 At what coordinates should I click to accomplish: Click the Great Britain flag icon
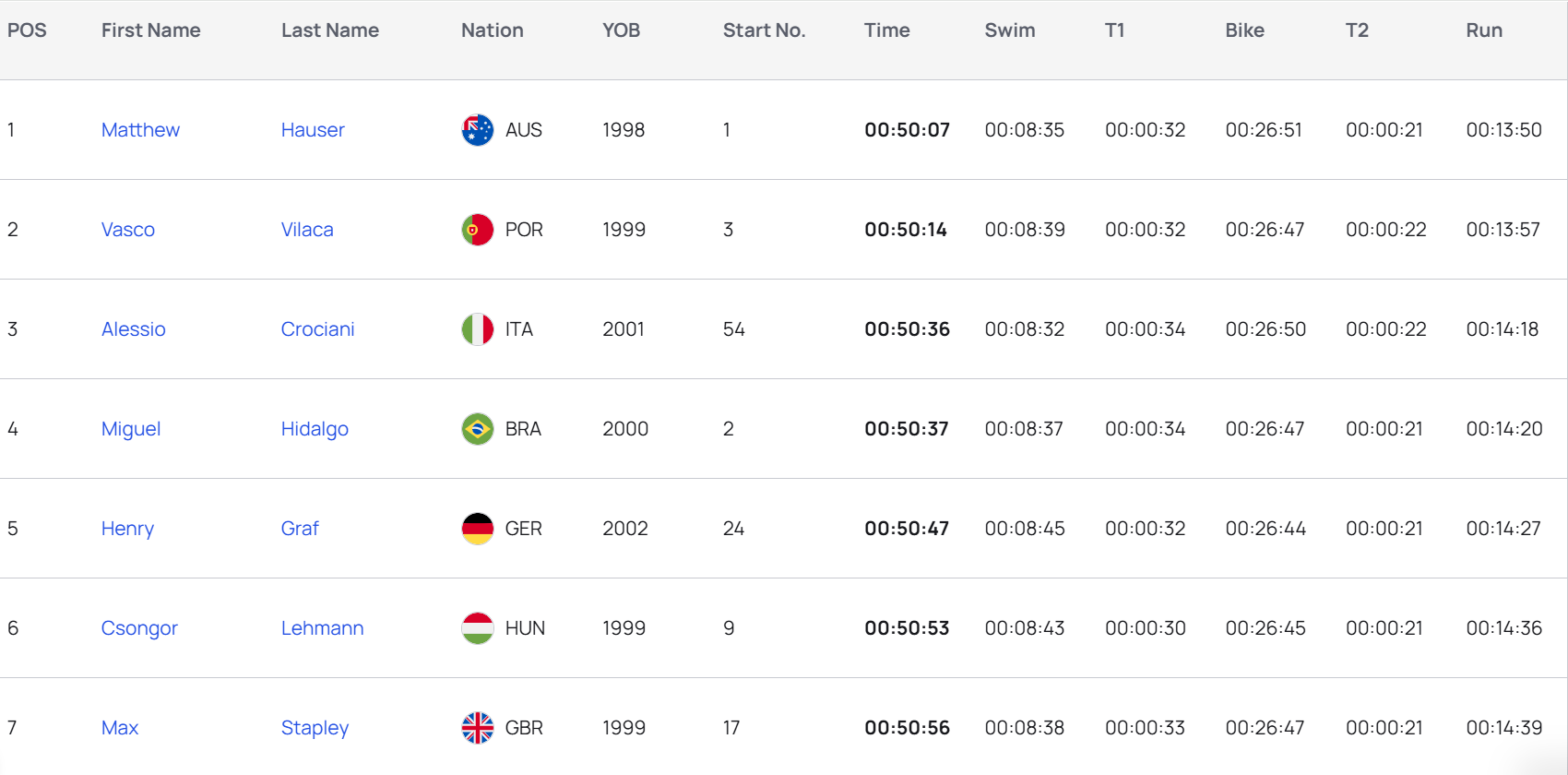point(478,728)
